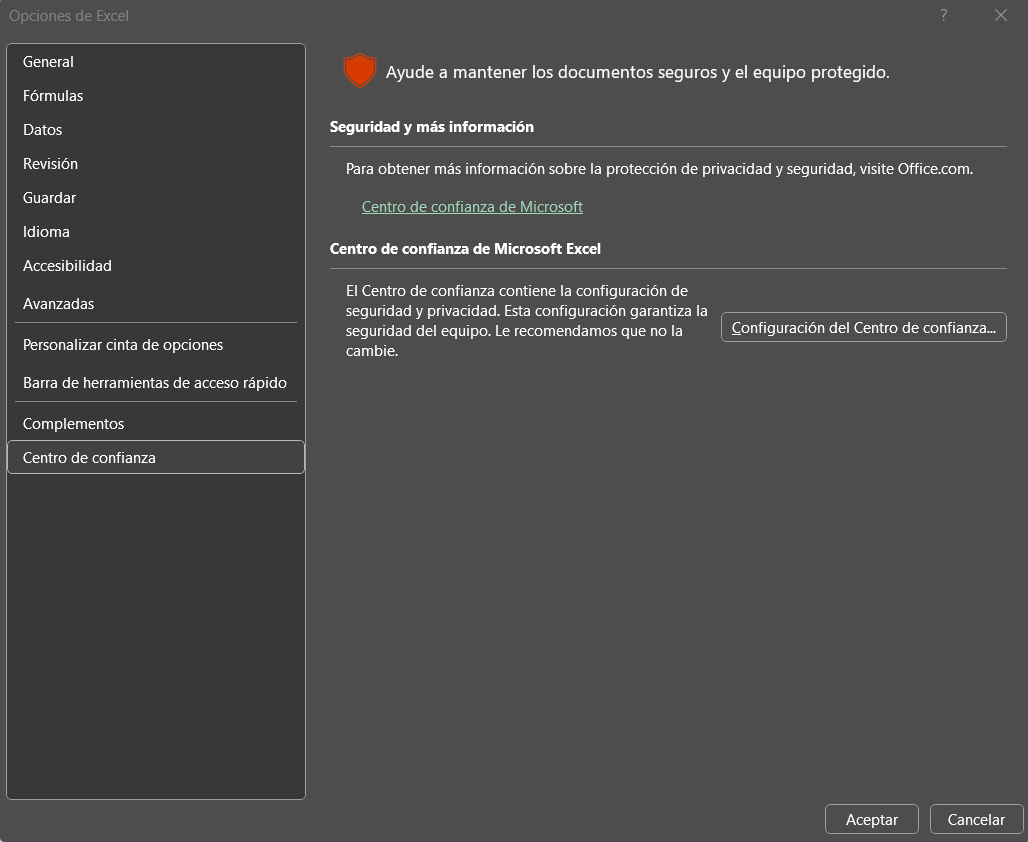
Task: Open Revisión options
Action: coord(155,164)
